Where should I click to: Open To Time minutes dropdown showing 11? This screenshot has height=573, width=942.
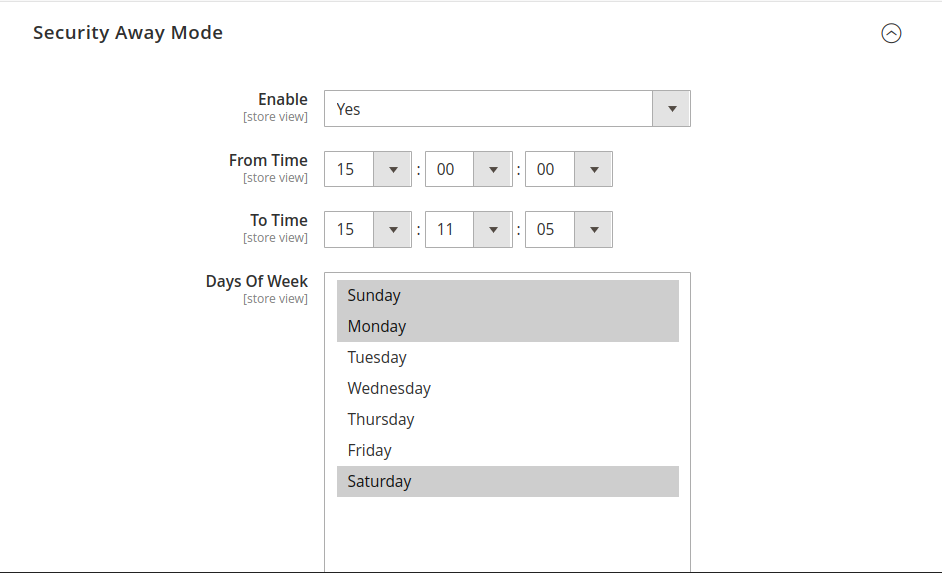(469, 229)
